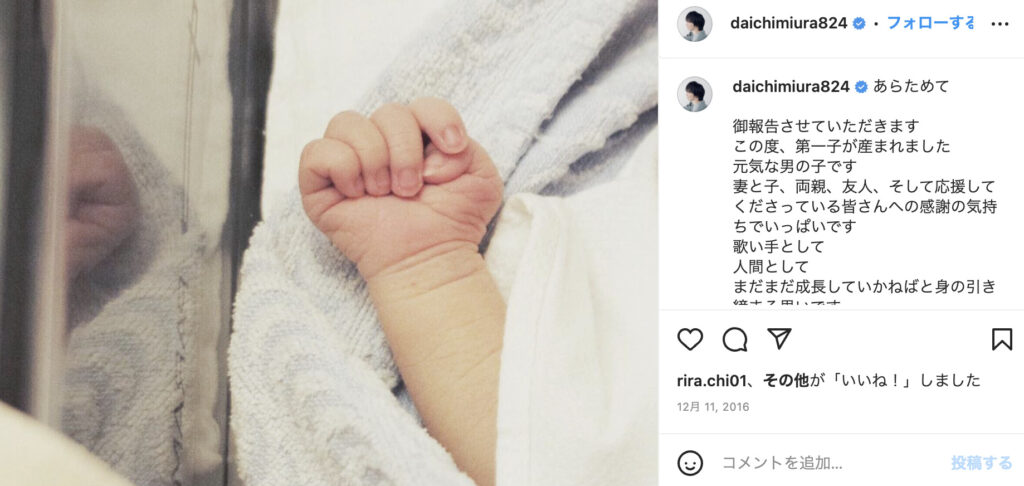1024x486 pixels.
Task: Click the header profile avatar of daichimiura824
Action: click(x=694, y=24)
